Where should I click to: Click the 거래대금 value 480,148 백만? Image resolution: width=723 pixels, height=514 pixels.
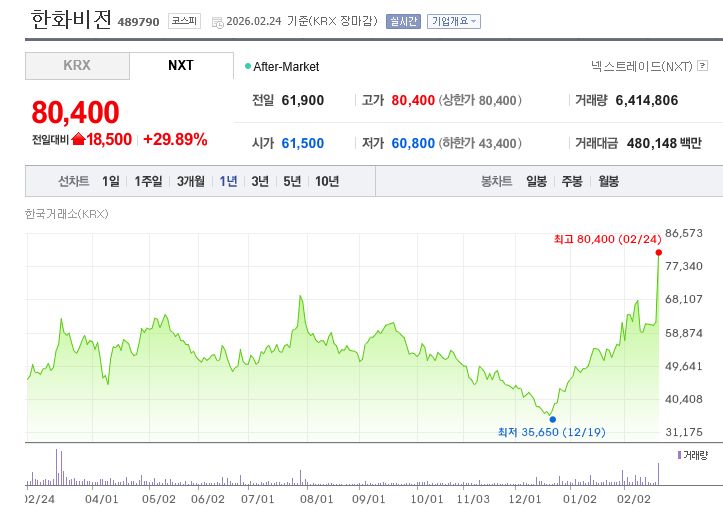pos(664,143)
